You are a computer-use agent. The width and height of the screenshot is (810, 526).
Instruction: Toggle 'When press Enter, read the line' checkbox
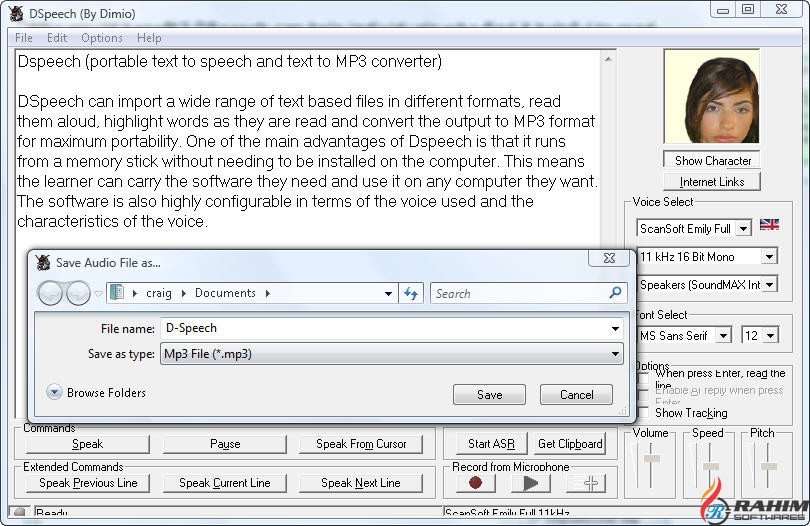pyautogui.click(x=643, y=379)
